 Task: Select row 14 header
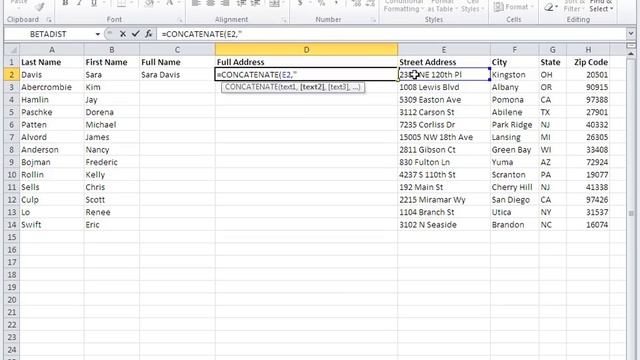(12, 225)
